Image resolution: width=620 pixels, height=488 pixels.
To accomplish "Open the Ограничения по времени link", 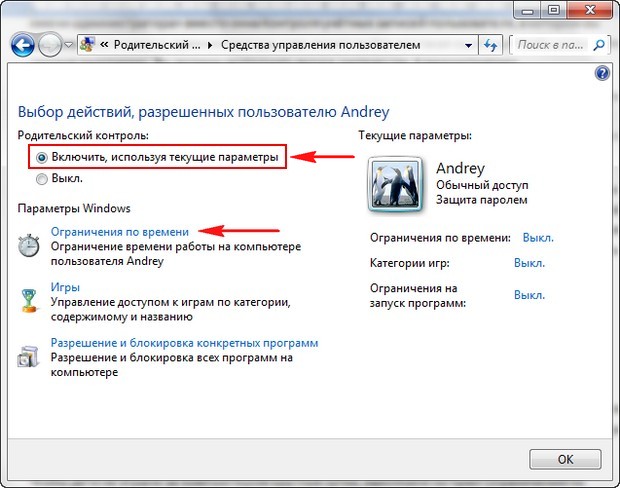I will (x=120, y=232).
